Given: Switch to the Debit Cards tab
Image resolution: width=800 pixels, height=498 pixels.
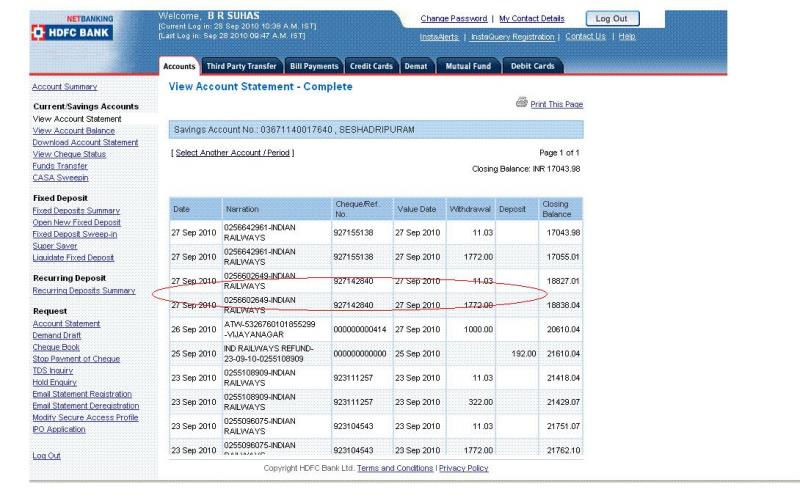Looking at the screenshot, I should (x=532, y=66).
